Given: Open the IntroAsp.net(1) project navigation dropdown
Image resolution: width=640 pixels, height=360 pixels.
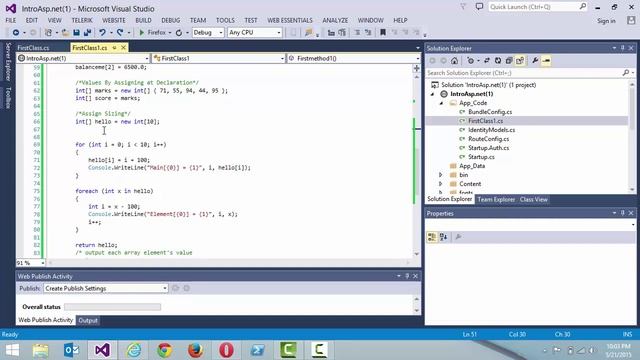Looking at the screenshot, I should [x=147, y=58].
